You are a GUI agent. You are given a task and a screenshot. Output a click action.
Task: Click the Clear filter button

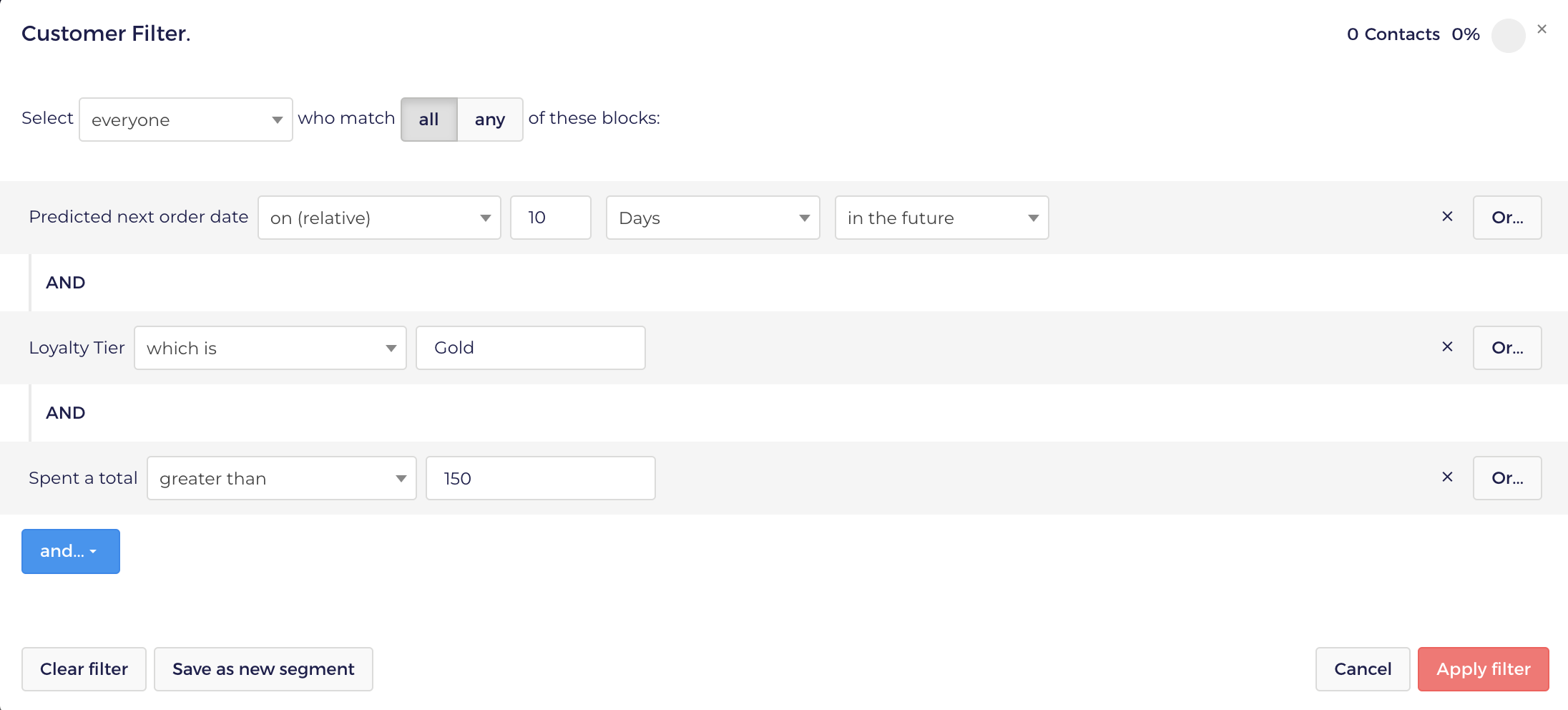(84, 669)
